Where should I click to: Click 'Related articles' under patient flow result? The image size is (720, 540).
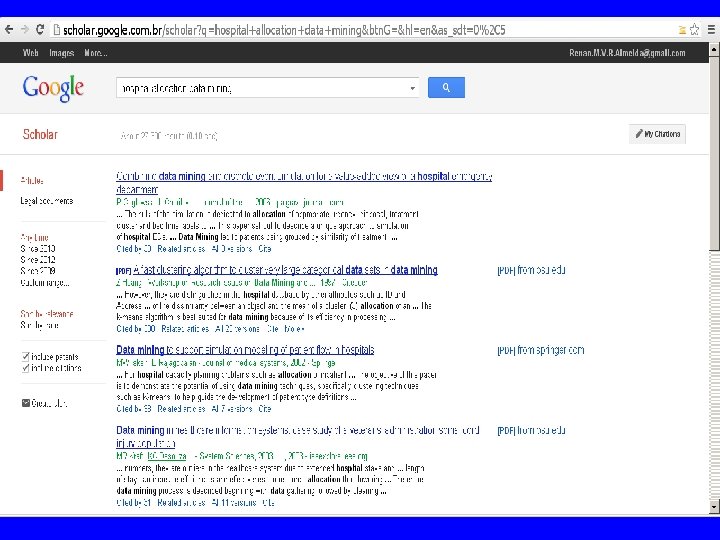pyautogui.click(x=181, y=409)
